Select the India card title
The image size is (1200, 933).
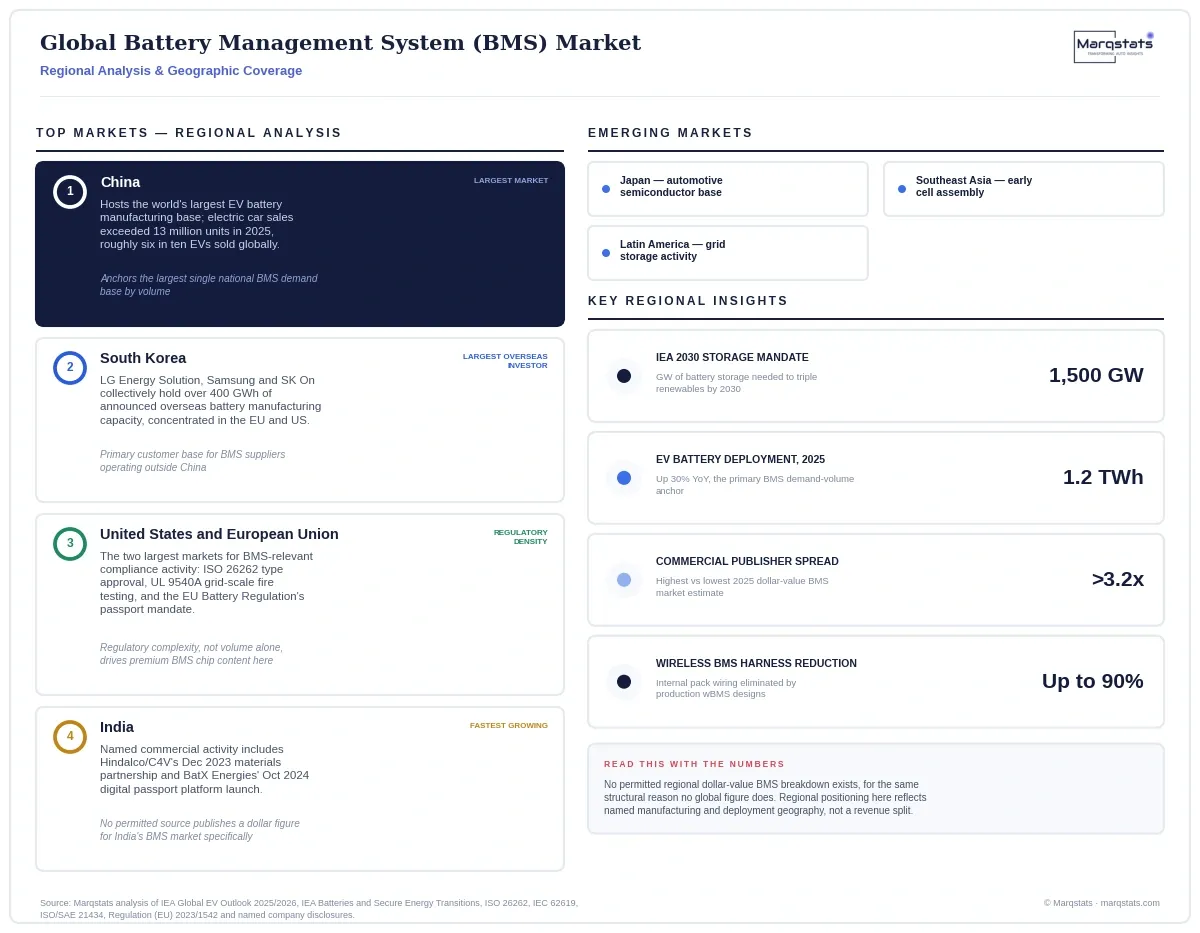tap(117, 727)
